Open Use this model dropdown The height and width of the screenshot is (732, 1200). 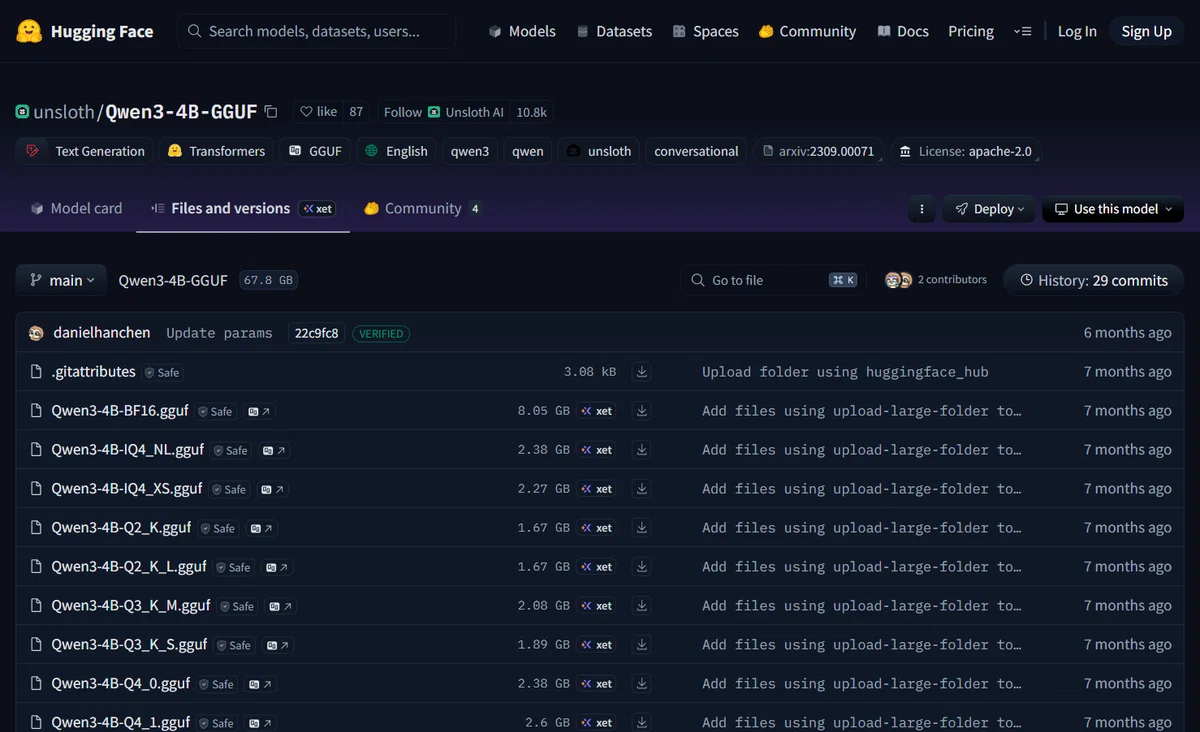pos(1113,209)
